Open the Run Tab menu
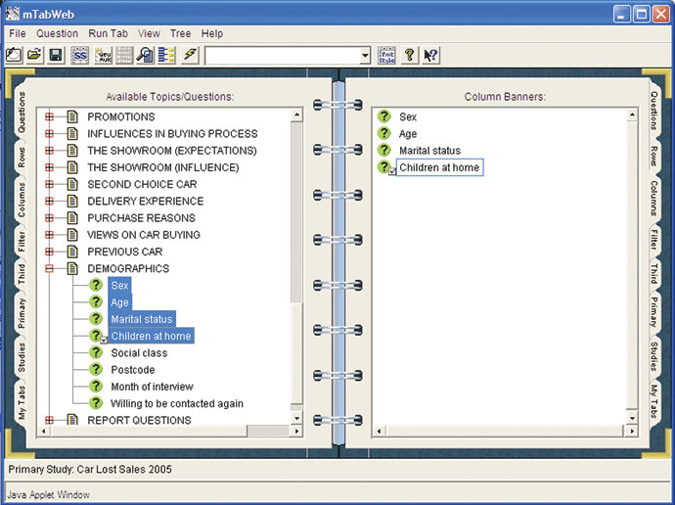Viewport: 675px width, 505px height. pyautogui.click(x=108, y=34)
